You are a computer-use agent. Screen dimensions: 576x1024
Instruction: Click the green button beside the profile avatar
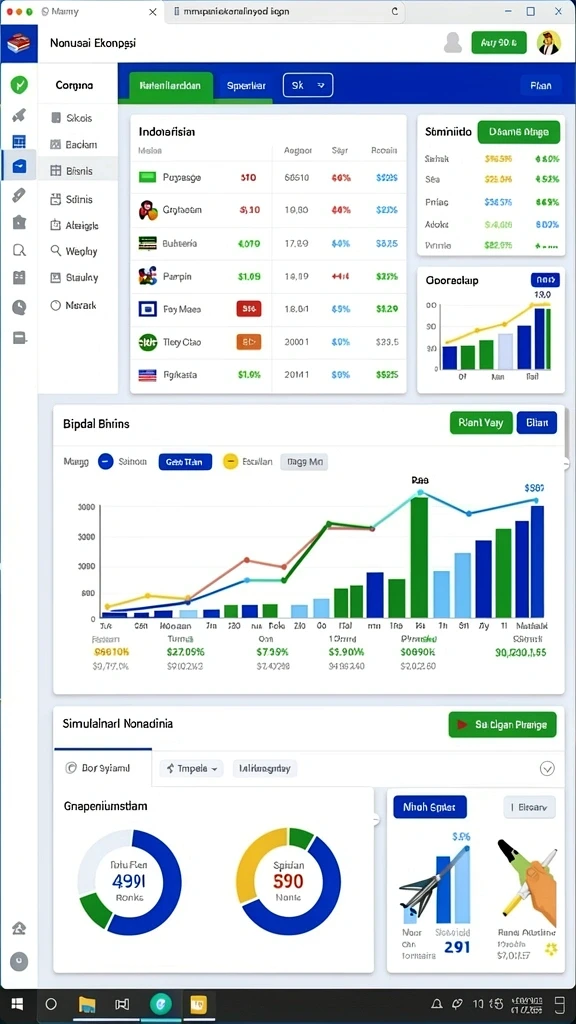tap(499, 42)
